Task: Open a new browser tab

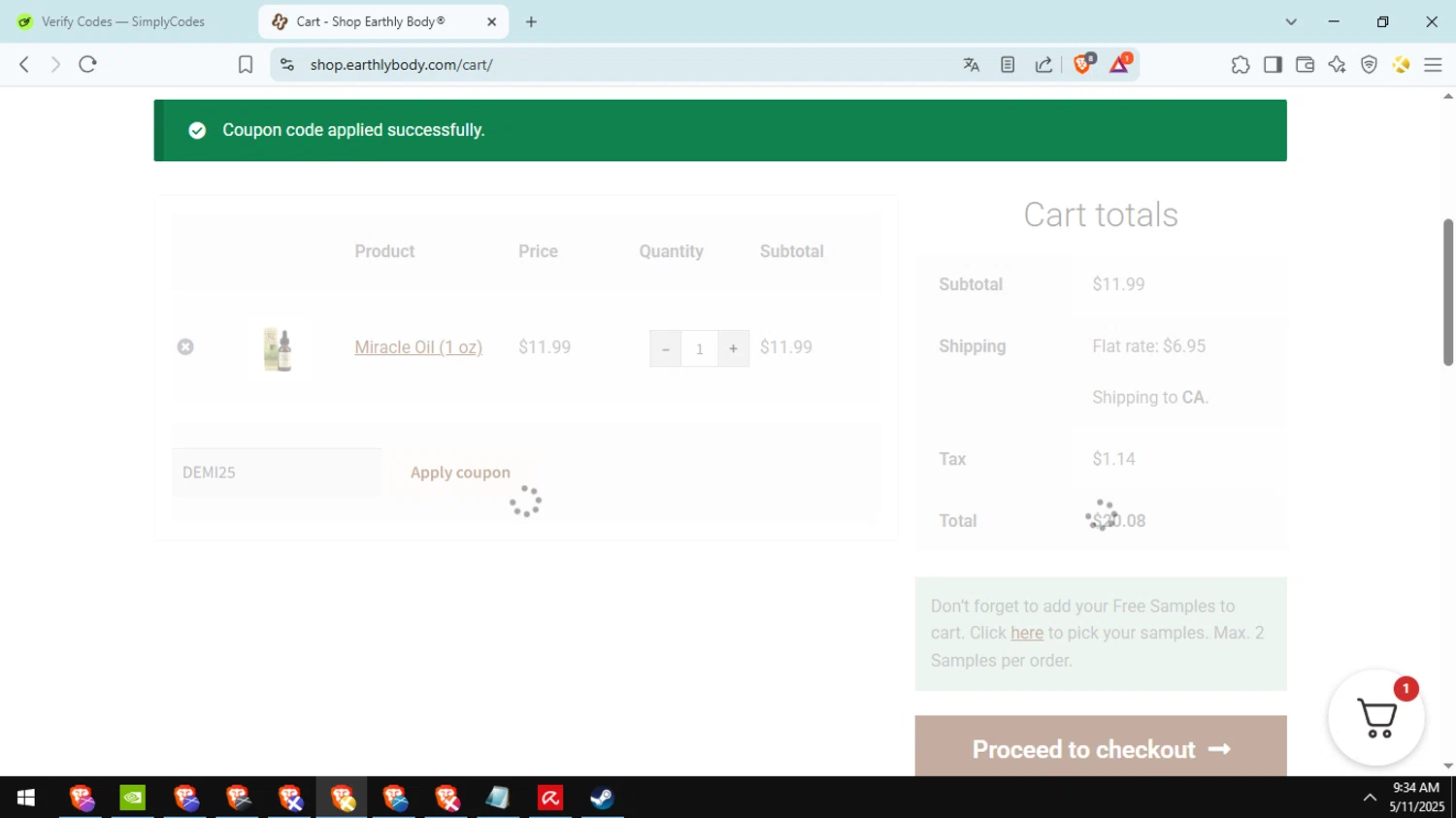Action: (531, 21)
